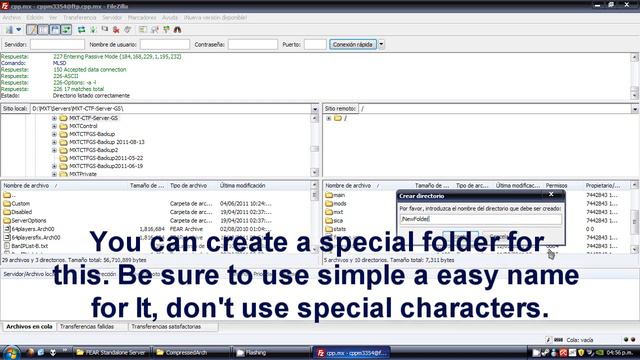Screen dimensions: 640x360
Task: Toggle message log display toolbar icon
Action: (x=31, y=29)
